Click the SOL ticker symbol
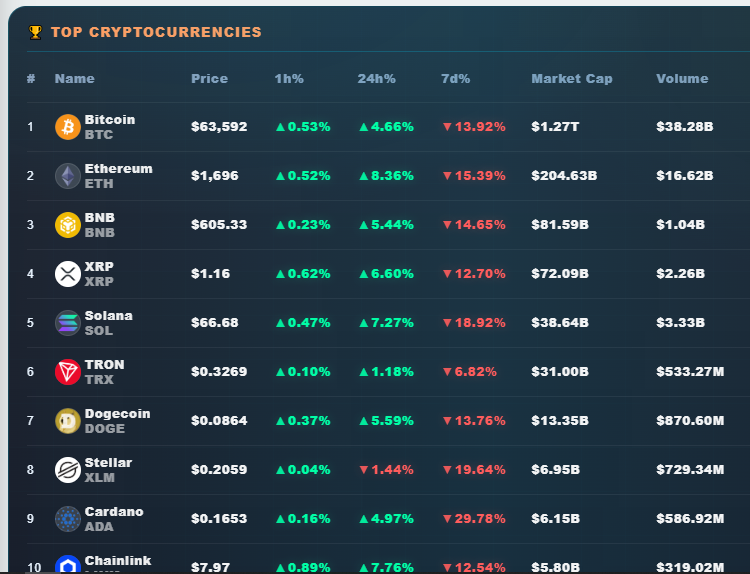This screenshot has height=574, width=750. point(99,331)
